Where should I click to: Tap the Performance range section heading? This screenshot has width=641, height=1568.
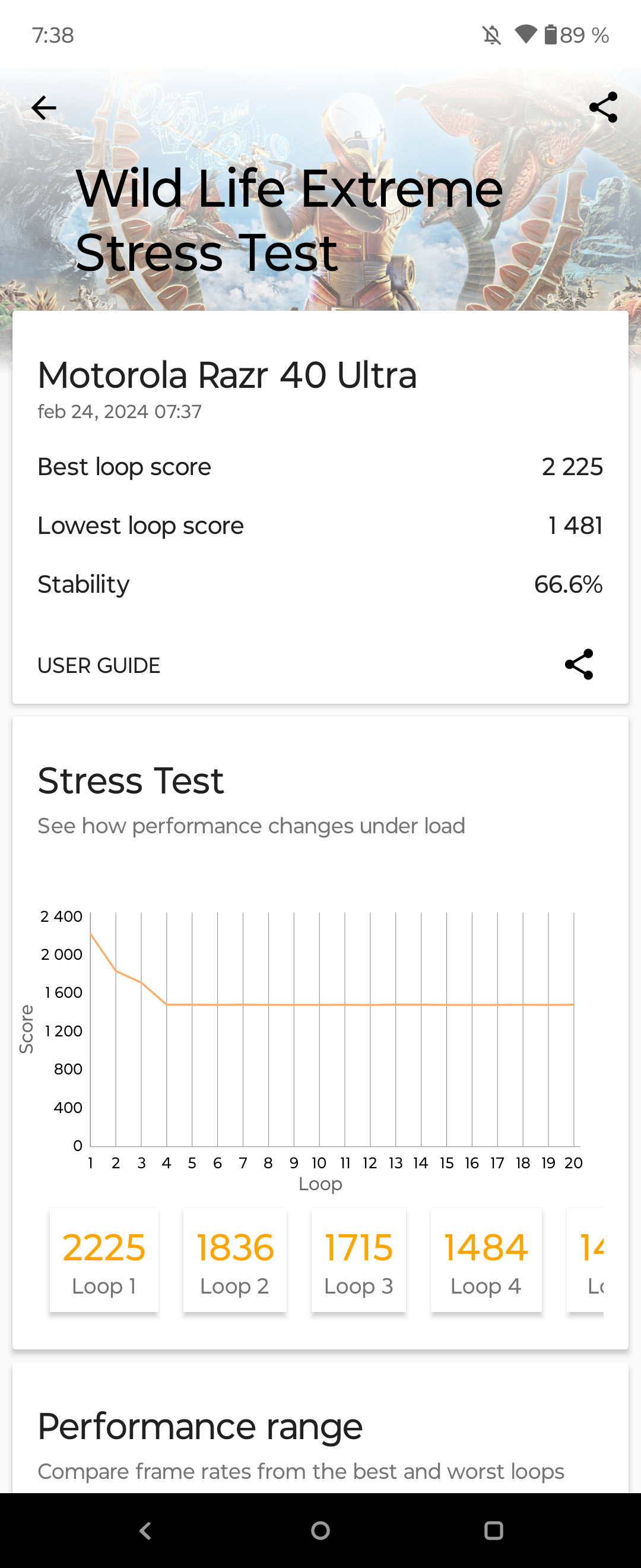pyautogui.click(x=200, y=1426)
